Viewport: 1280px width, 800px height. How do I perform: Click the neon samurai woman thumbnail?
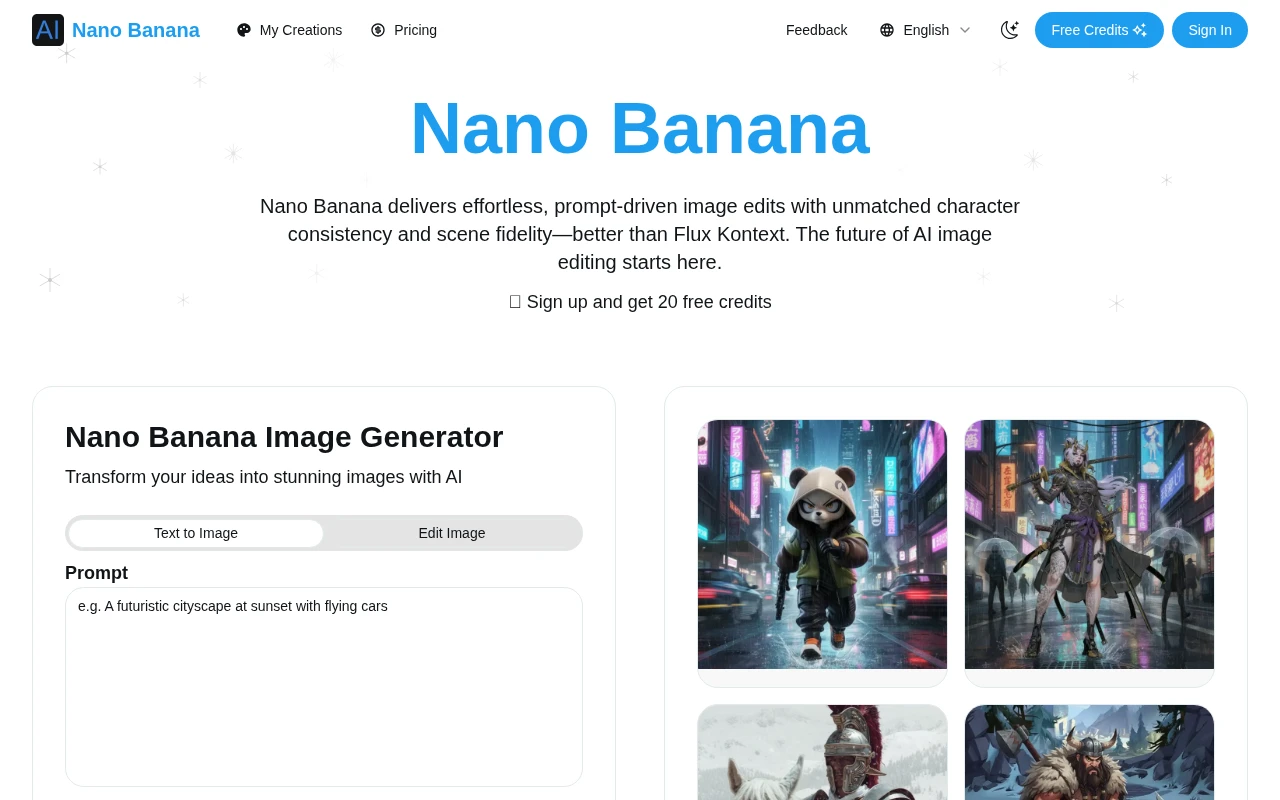click(1089, 545)
